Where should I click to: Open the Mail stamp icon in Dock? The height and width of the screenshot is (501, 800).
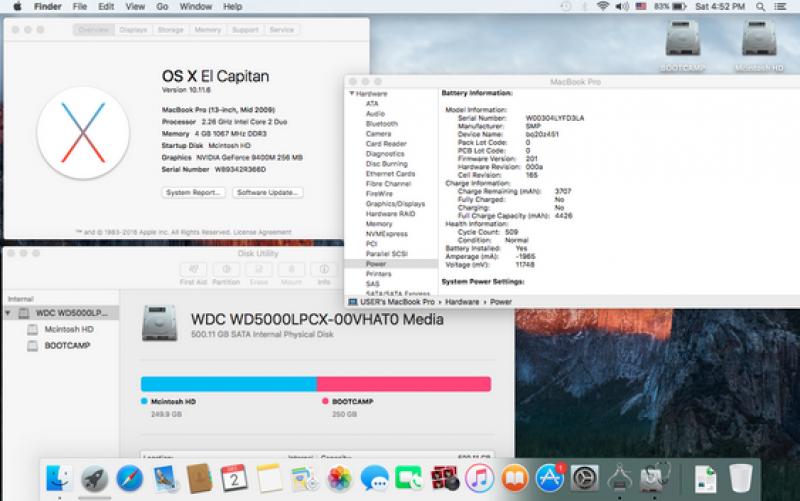tap(164, 479)
